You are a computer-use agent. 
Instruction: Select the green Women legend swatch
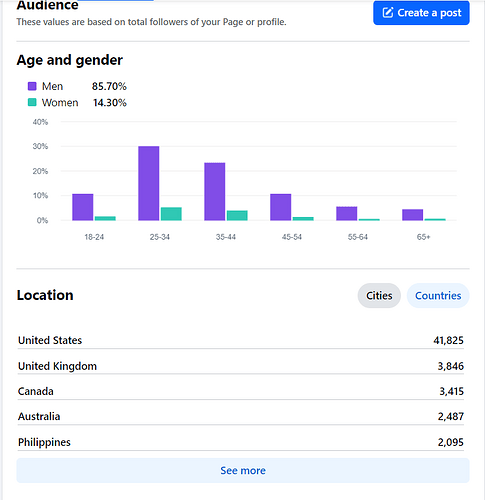point(32,102)
